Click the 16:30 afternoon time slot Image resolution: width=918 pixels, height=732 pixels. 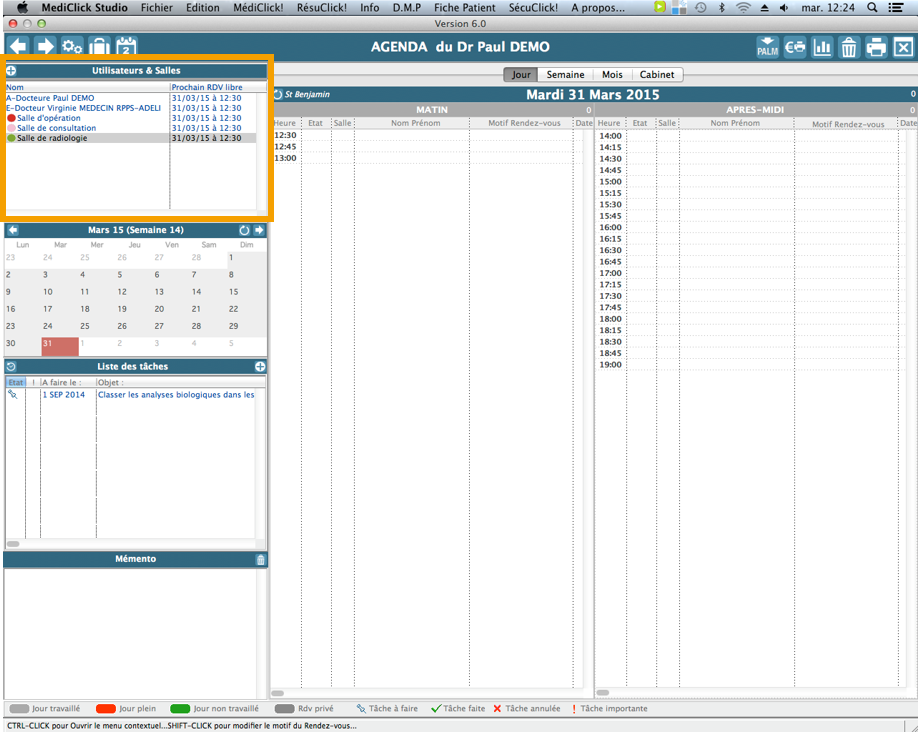coord(753,250)
